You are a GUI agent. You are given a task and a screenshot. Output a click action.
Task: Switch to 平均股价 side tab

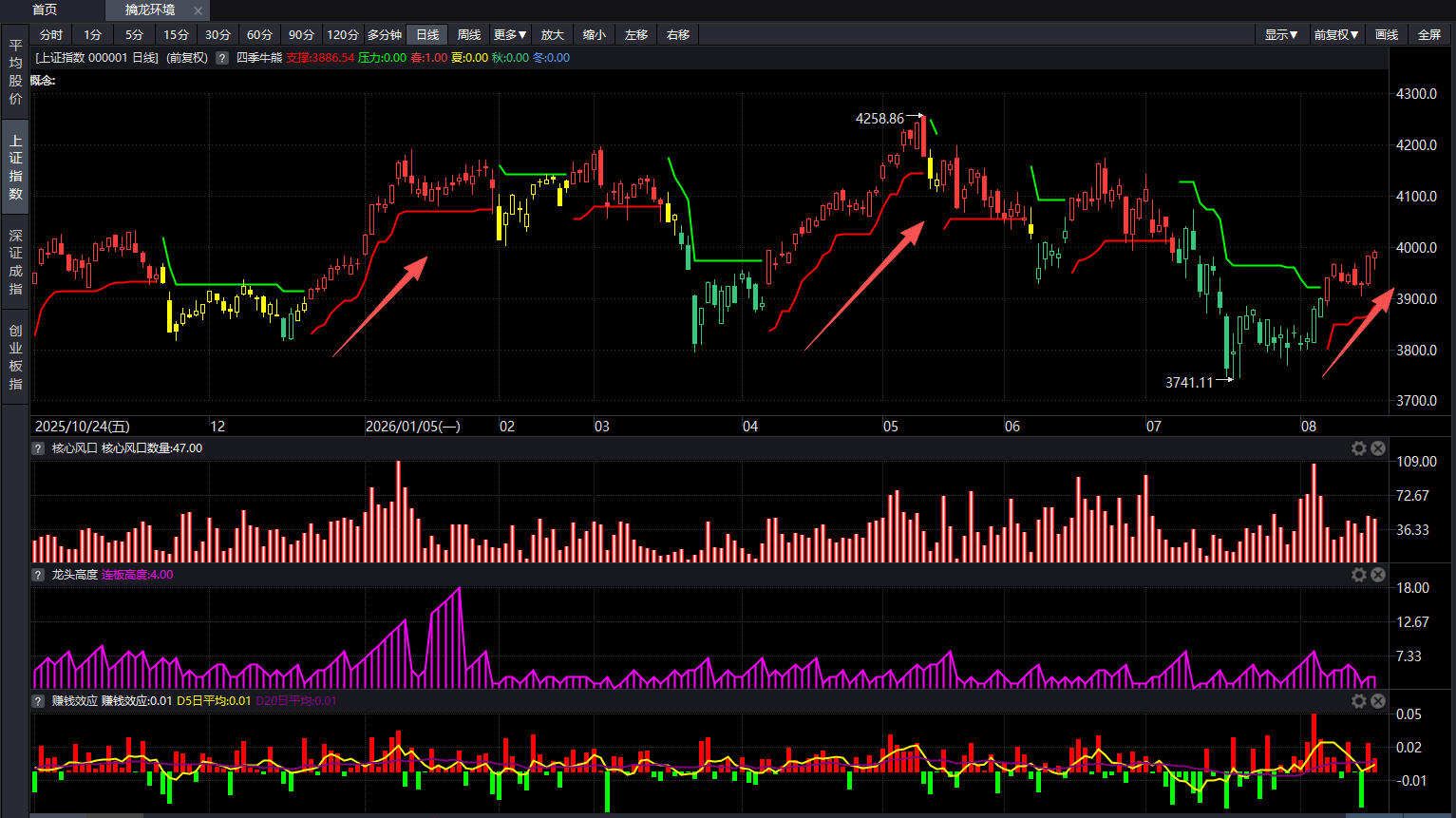pyautogui.click(x=15, y=72)
